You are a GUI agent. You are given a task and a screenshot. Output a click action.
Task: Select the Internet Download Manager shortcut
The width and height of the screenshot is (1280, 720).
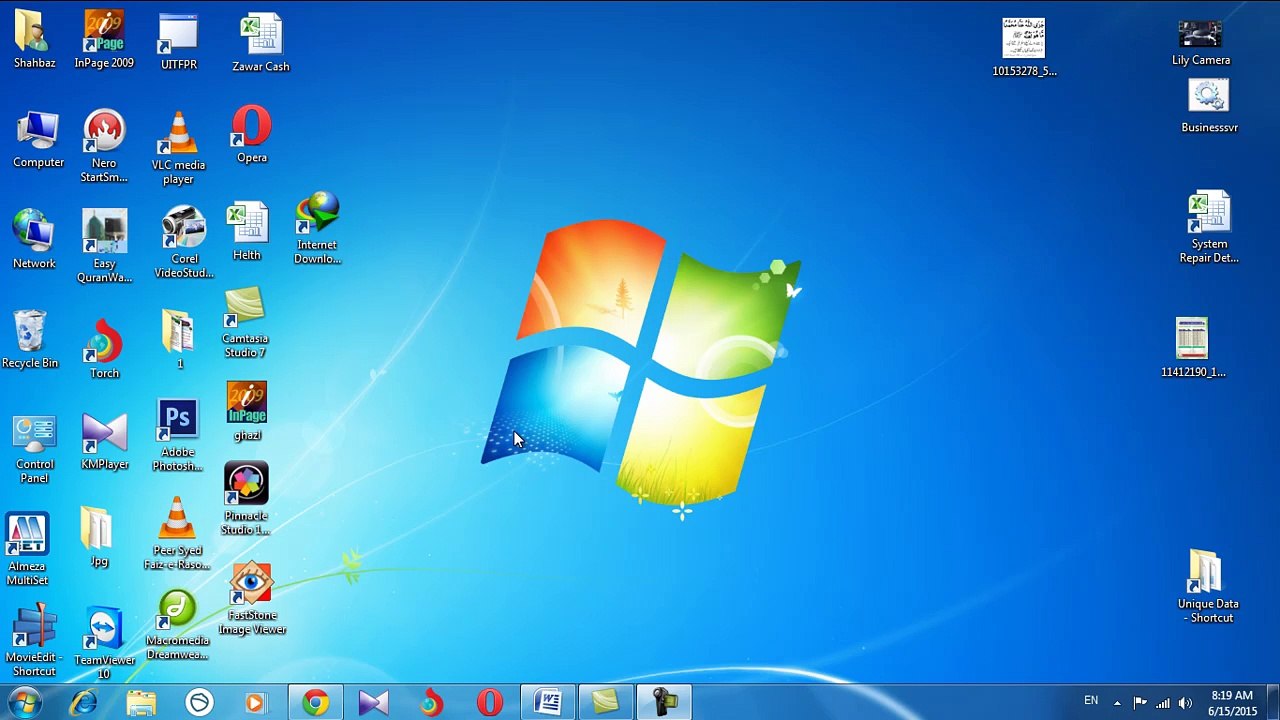(317, 229)
